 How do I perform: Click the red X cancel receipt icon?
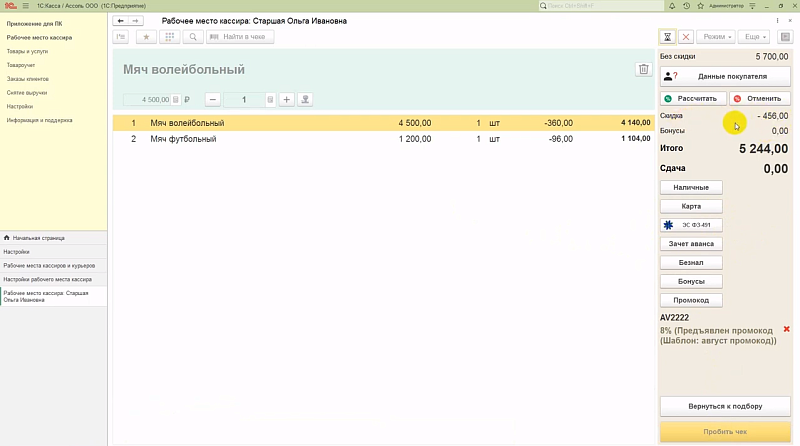coord(686,37)
